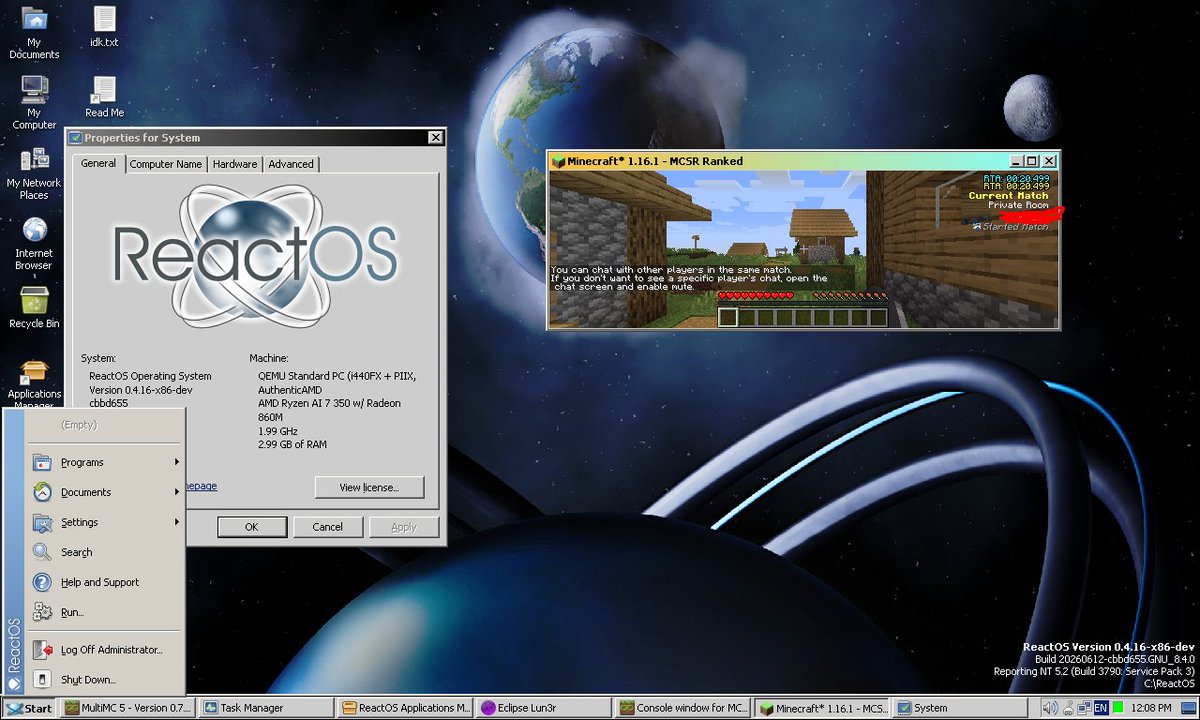This screenshot has height=720, width=1200.
Task: Open the Read Me desktop shortcut
Action: click(x=104, y=97)
